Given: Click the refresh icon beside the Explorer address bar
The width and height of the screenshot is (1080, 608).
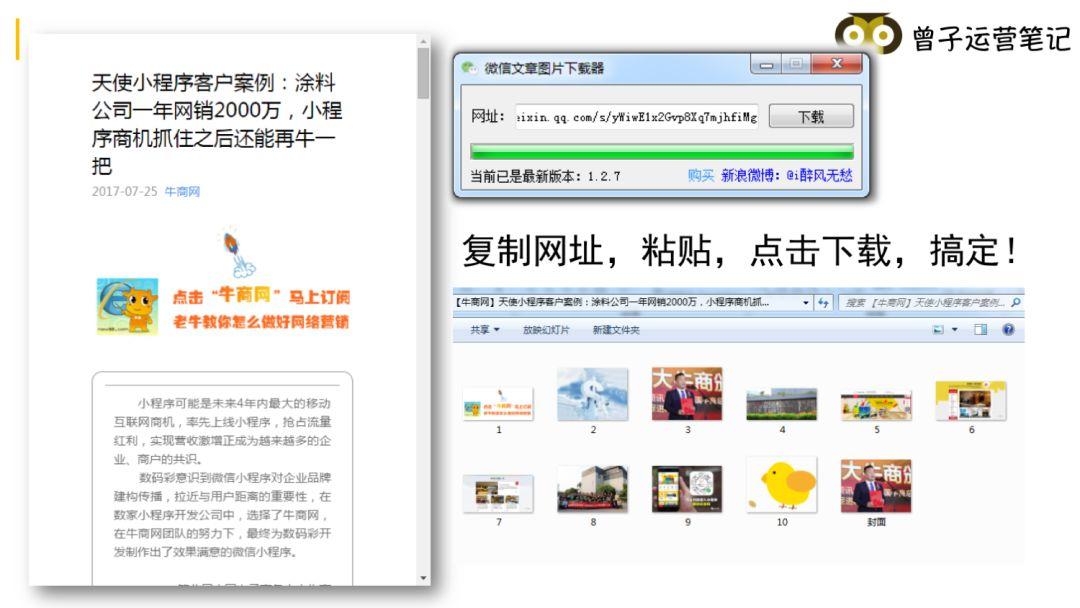Looking at the screenshot, I should (823, 302).
